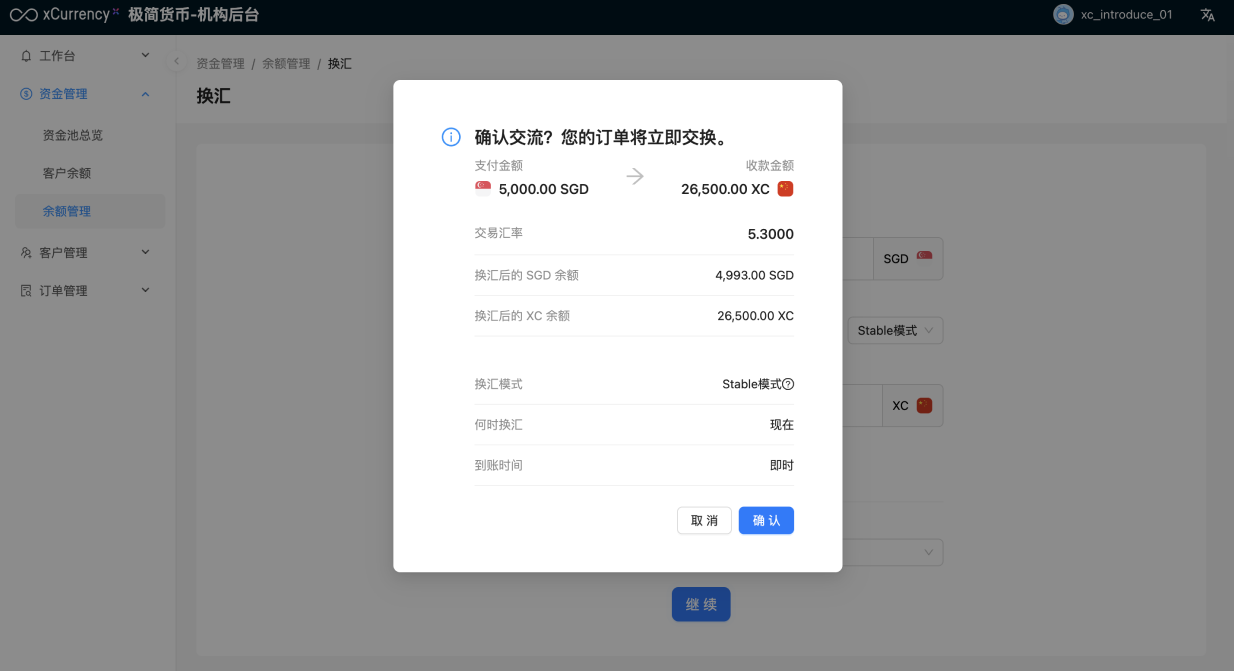This screenshot has height=671, width=1234.
Task: Expand the 工作台 menu chevron
Action: tap(145, 56)
